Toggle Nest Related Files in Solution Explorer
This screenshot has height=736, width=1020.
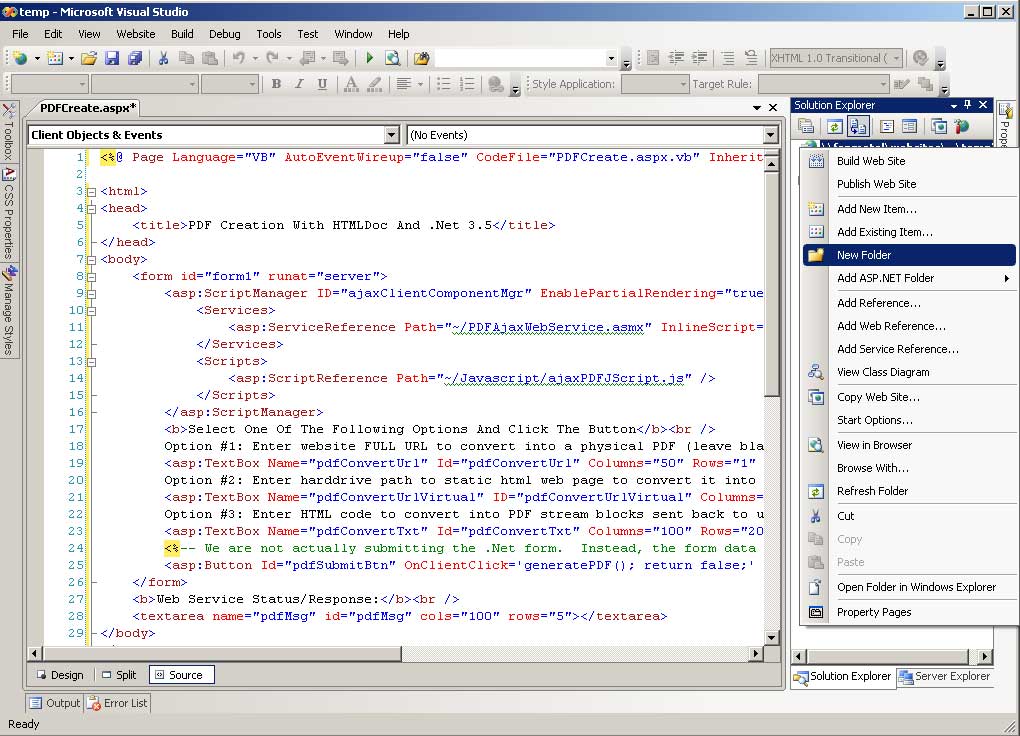859,126
